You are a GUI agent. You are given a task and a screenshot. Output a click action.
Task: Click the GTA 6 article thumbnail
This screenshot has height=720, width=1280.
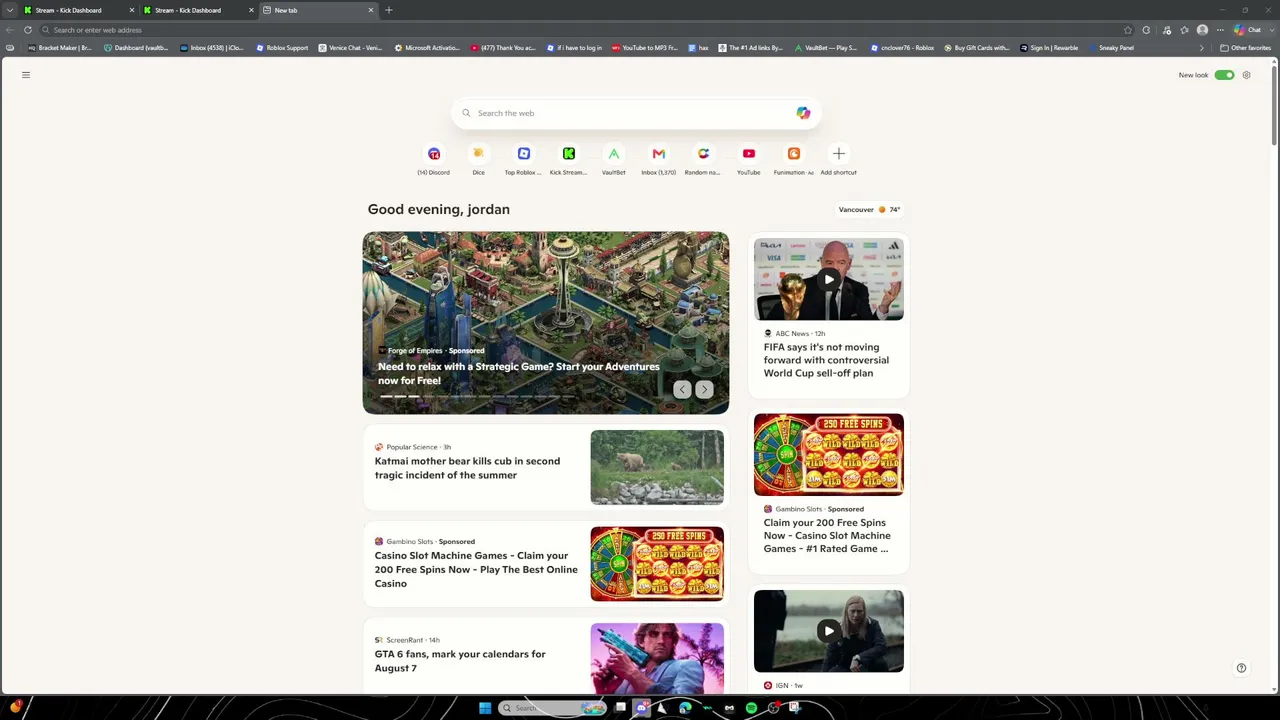657,658
